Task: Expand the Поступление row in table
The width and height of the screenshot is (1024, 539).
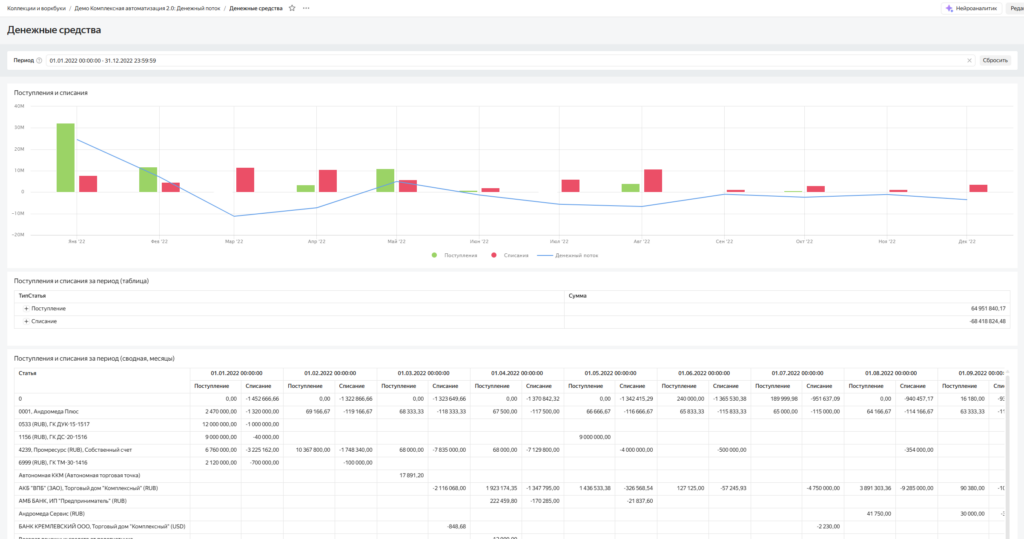Action: 25,309
